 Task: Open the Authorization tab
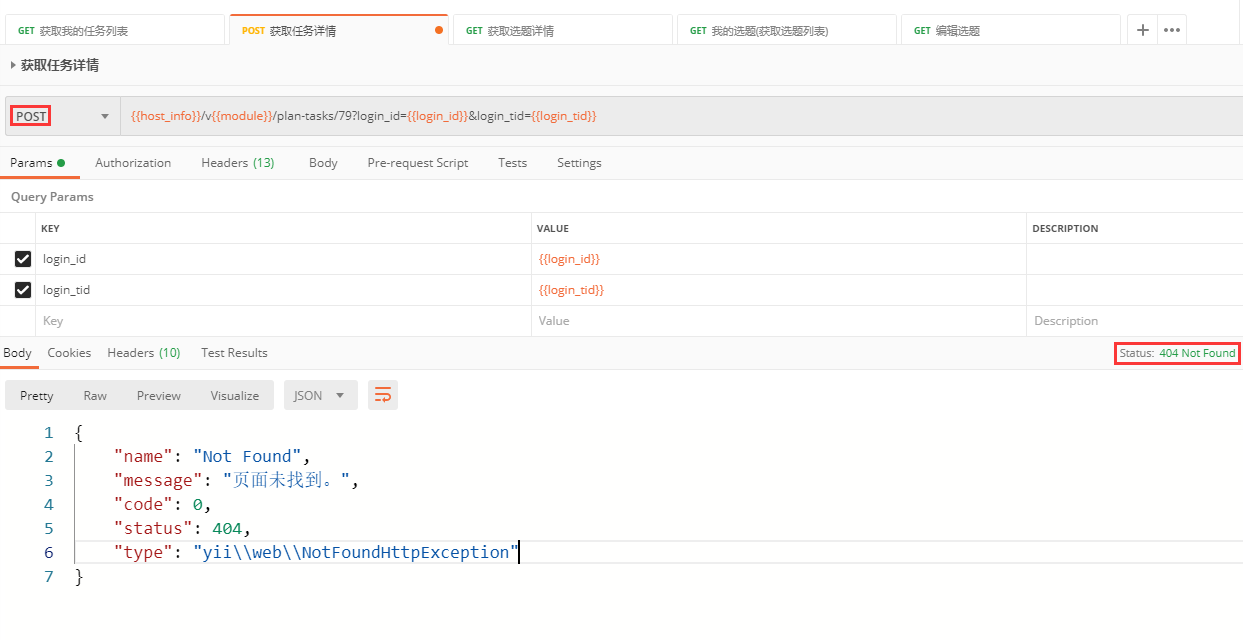(133, 163)
